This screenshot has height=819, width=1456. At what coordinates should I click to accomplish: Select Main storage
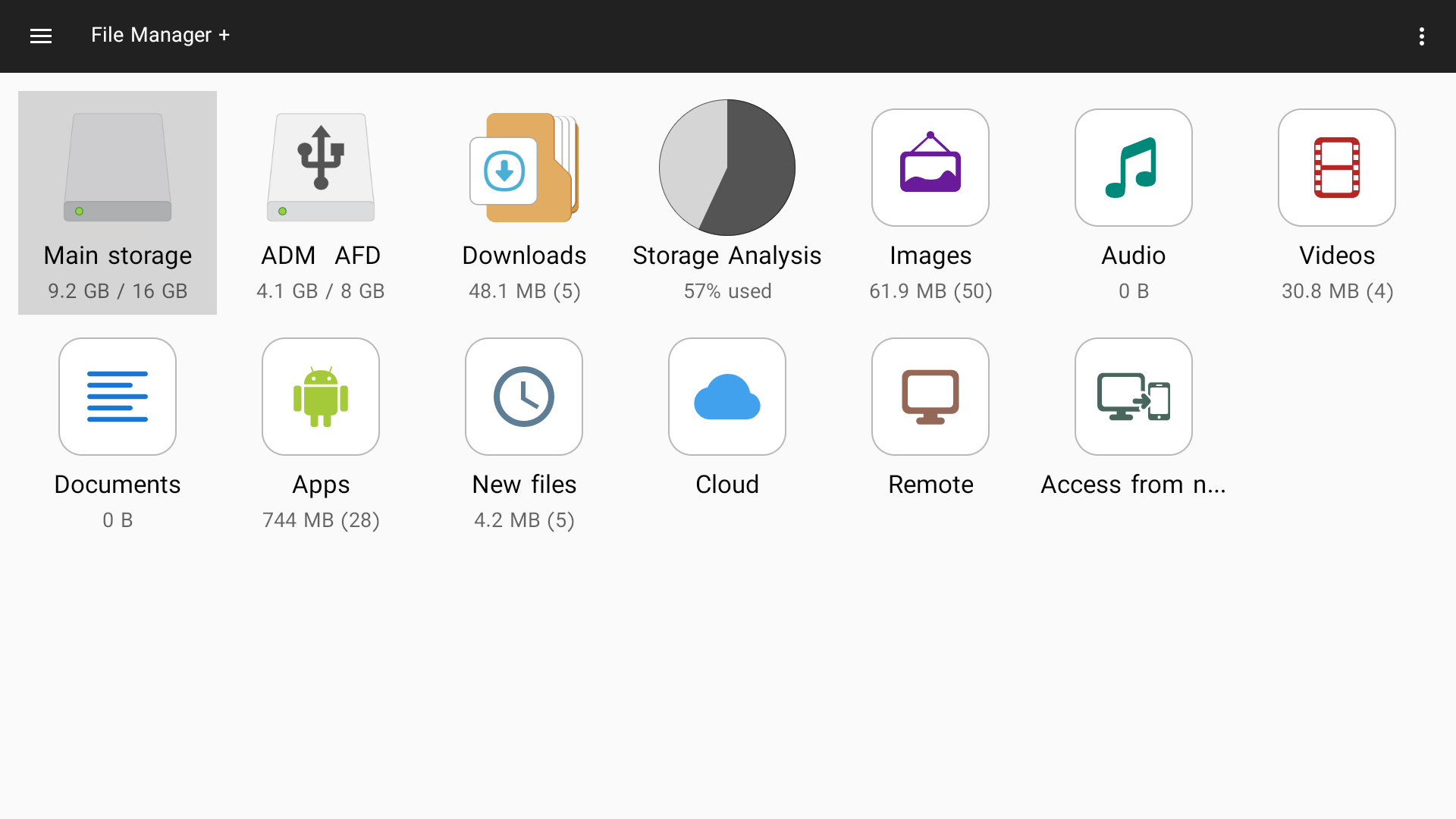coord(117,168)
